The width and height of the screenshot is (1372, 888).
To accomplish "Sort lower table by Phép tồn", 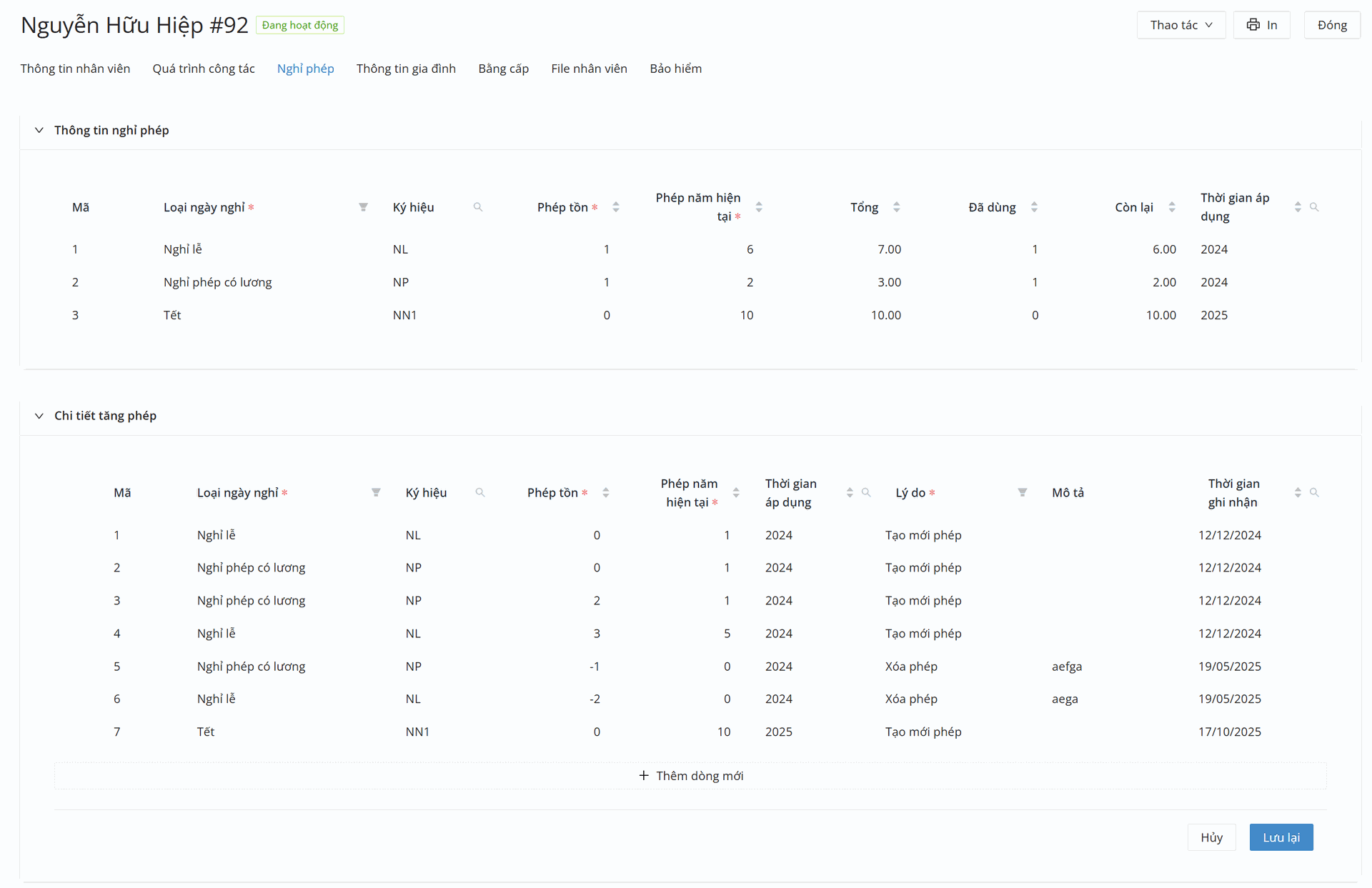I will 606,493.
